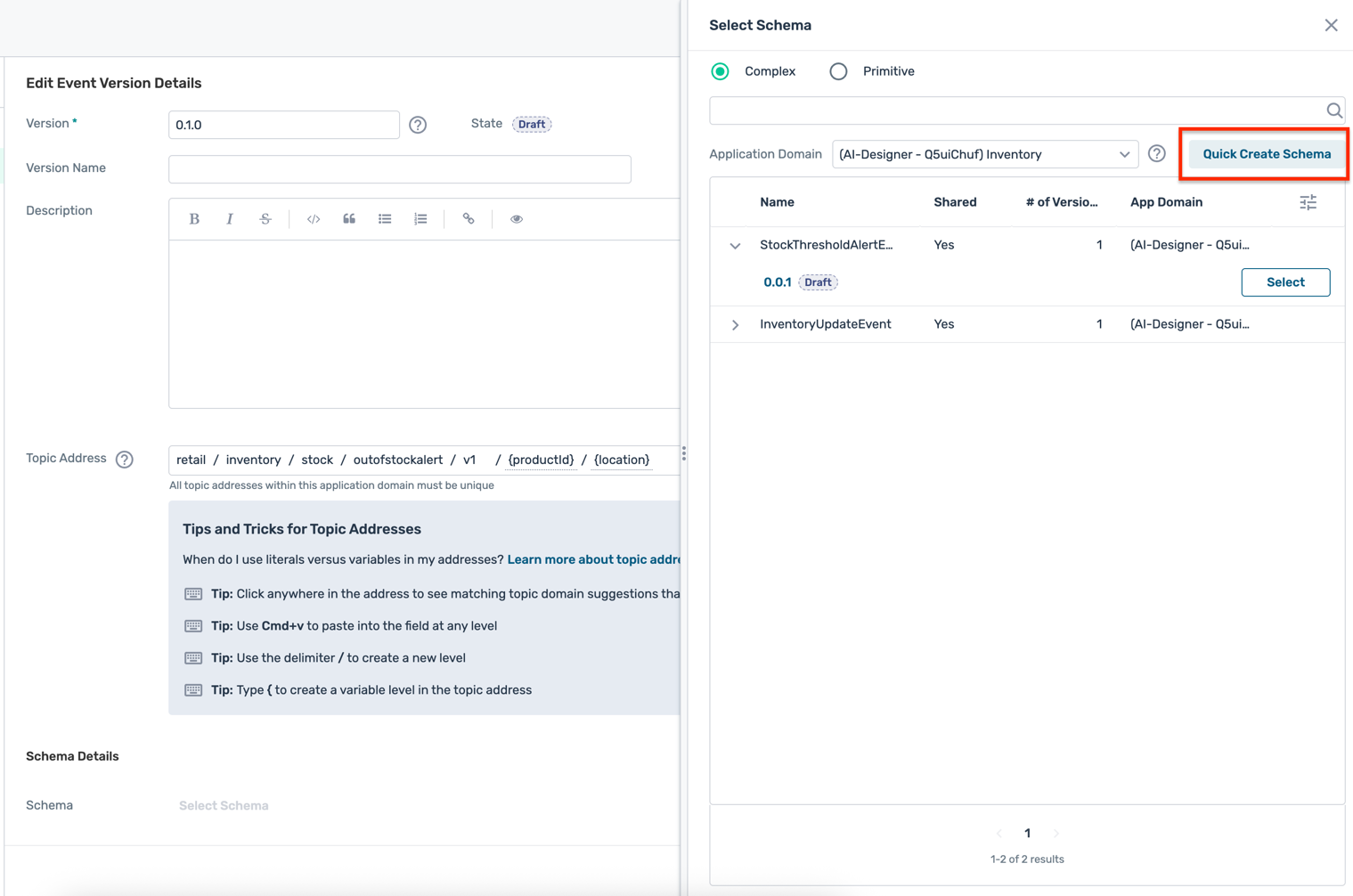Open Learn more about topic addresses link
Viewport: 1353px width, 896px height.
pos(595,559)
